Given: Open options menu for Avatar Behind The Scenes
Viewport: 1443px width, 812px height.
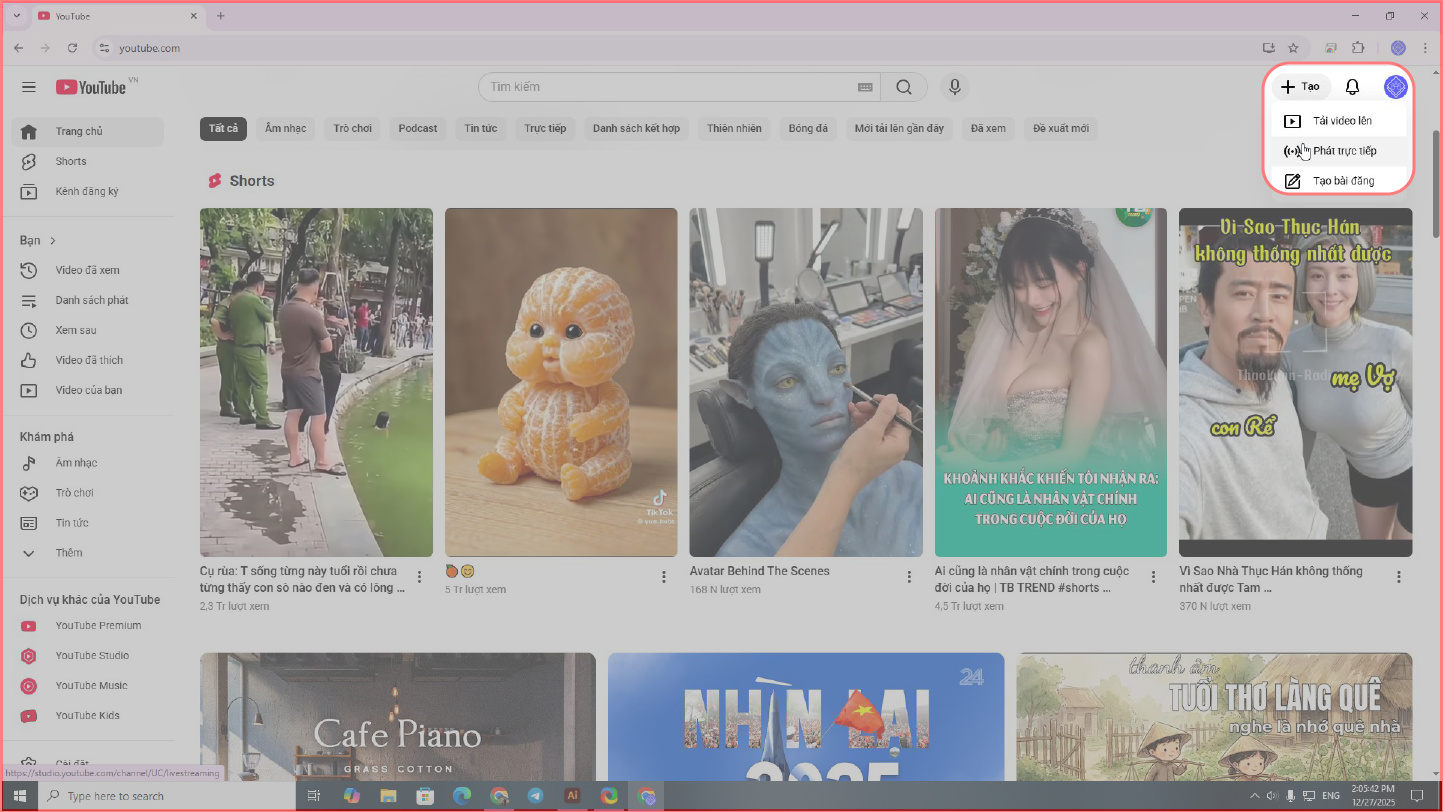Looking at the screenshot, I should click(x=909, y=577).
